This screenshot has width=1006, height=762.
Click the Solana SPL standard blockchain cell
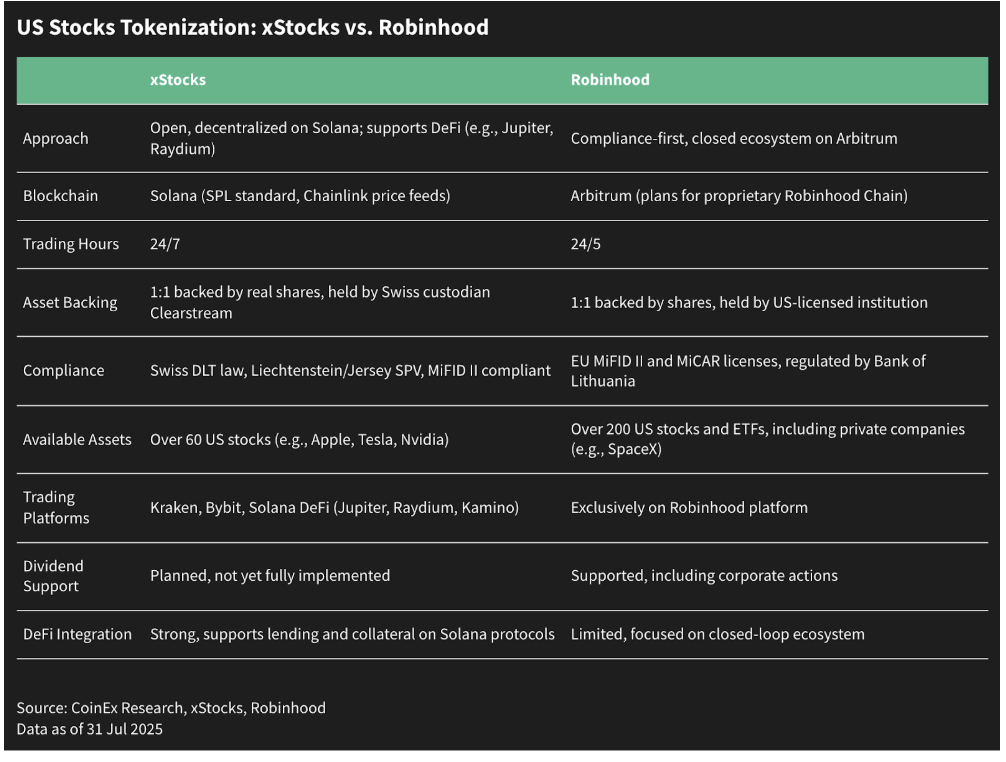pyautogui.click(x=300, y=196)
